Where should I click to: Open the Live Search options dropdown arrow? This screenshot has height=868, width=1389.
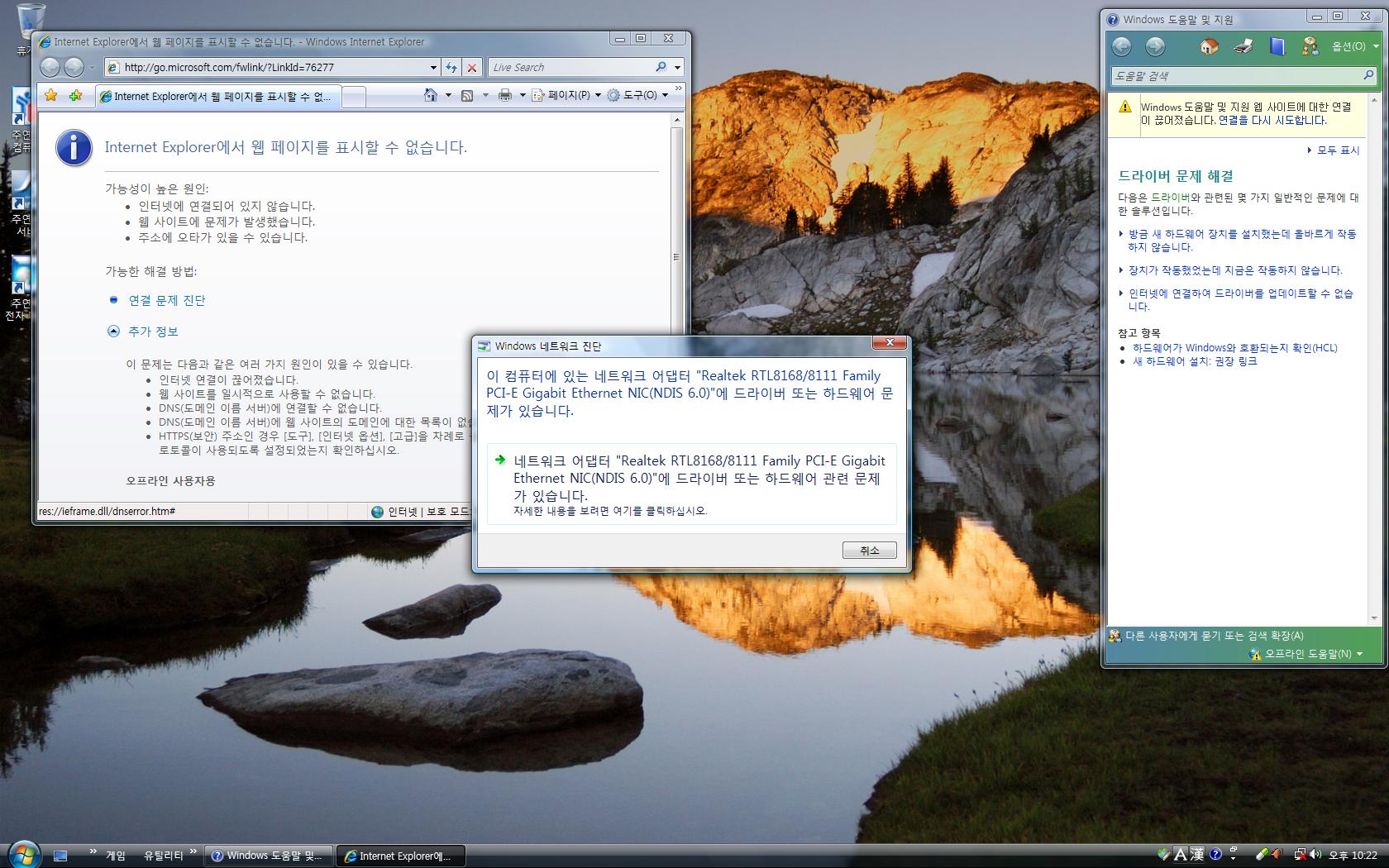point(677,68)
